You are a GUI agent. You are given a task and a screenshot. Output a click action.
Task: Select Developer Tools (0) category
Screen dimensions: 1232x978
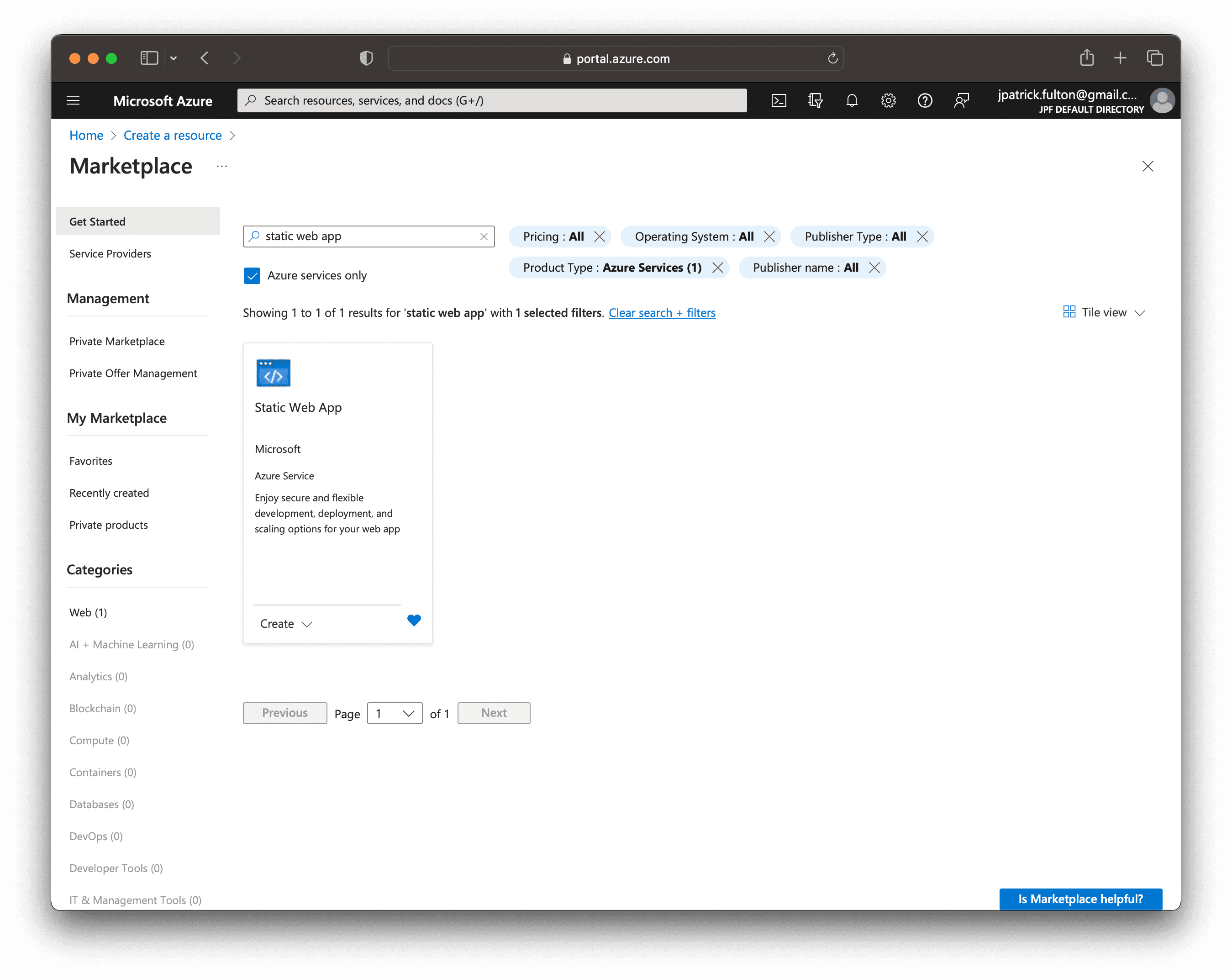click(116, 868)
